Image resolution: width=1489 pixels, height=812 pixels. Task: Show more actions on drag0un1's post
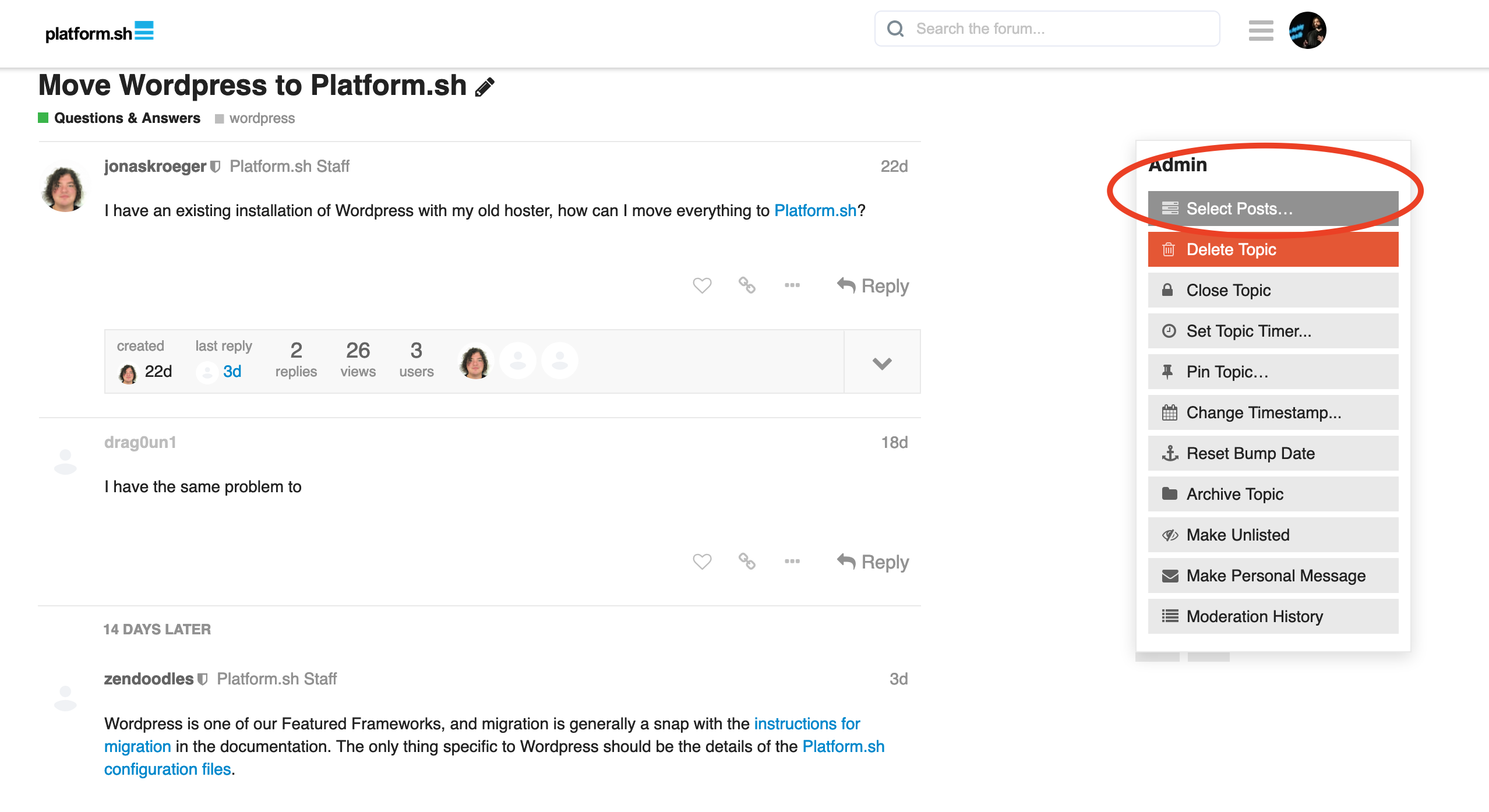click(x=792, y=561)
